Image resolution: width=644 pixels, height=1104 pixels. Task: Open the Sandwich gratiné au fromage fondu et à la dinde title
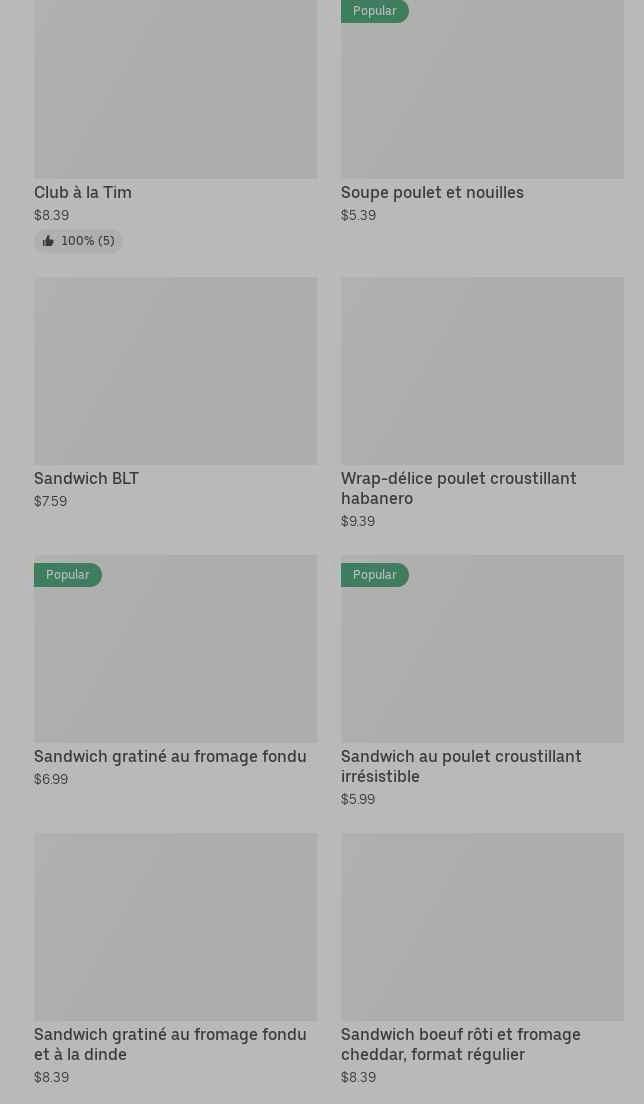pos(170,1044)
